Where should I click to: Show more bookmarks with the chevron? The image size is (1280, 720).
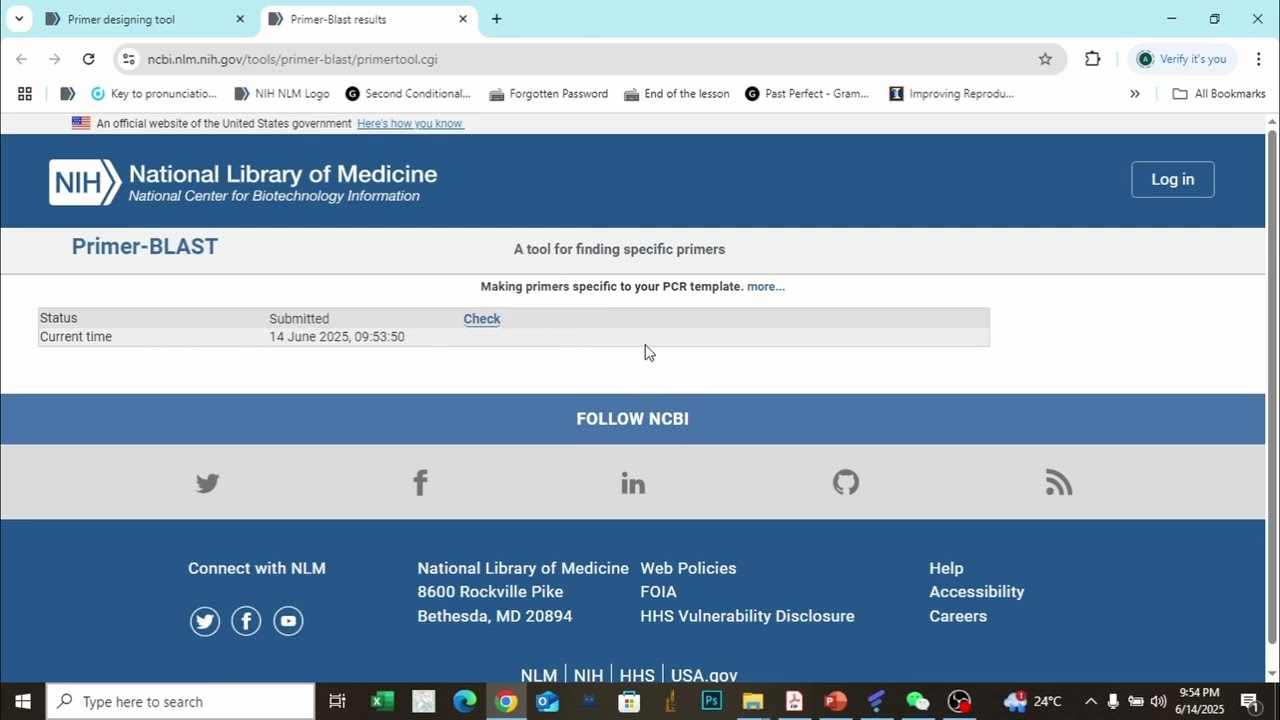[x=1134, y=94]
